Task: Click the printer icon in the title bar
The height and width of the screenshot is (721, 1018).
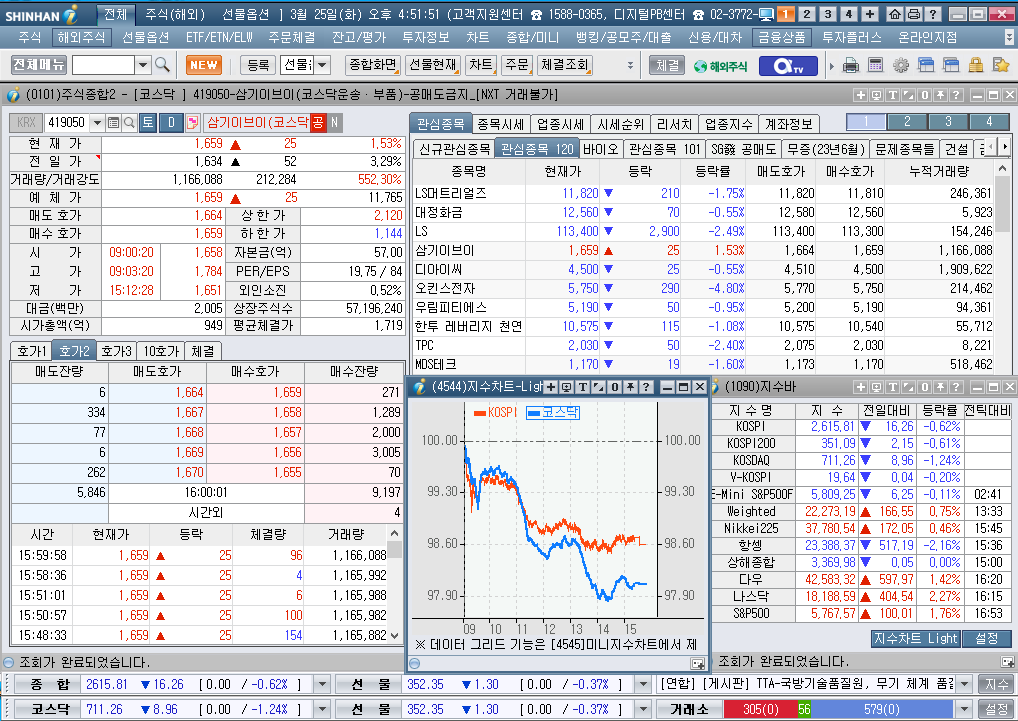Action: [913, 14]
